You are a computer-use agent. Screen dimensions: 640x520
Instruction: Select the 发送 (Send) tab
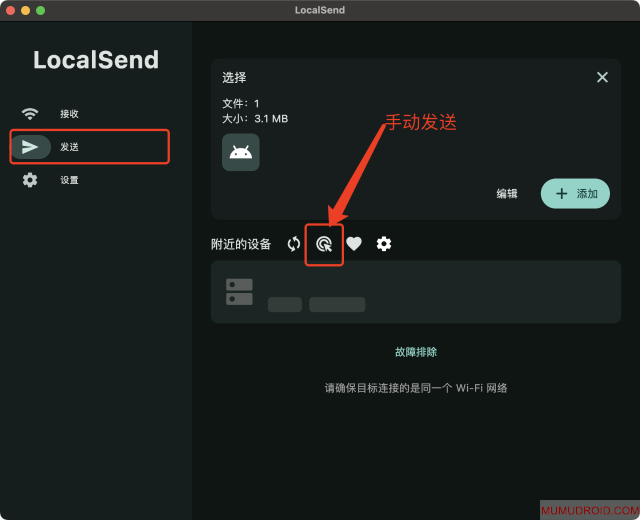tap(69, 147)
